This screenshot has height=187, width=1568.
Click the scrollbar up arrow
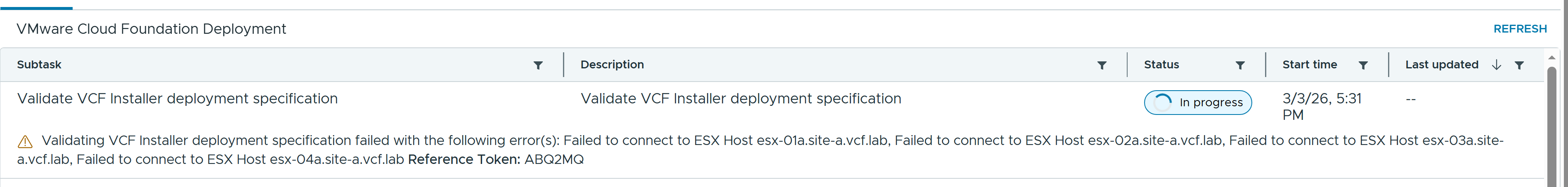click(x=1551, y=58)
